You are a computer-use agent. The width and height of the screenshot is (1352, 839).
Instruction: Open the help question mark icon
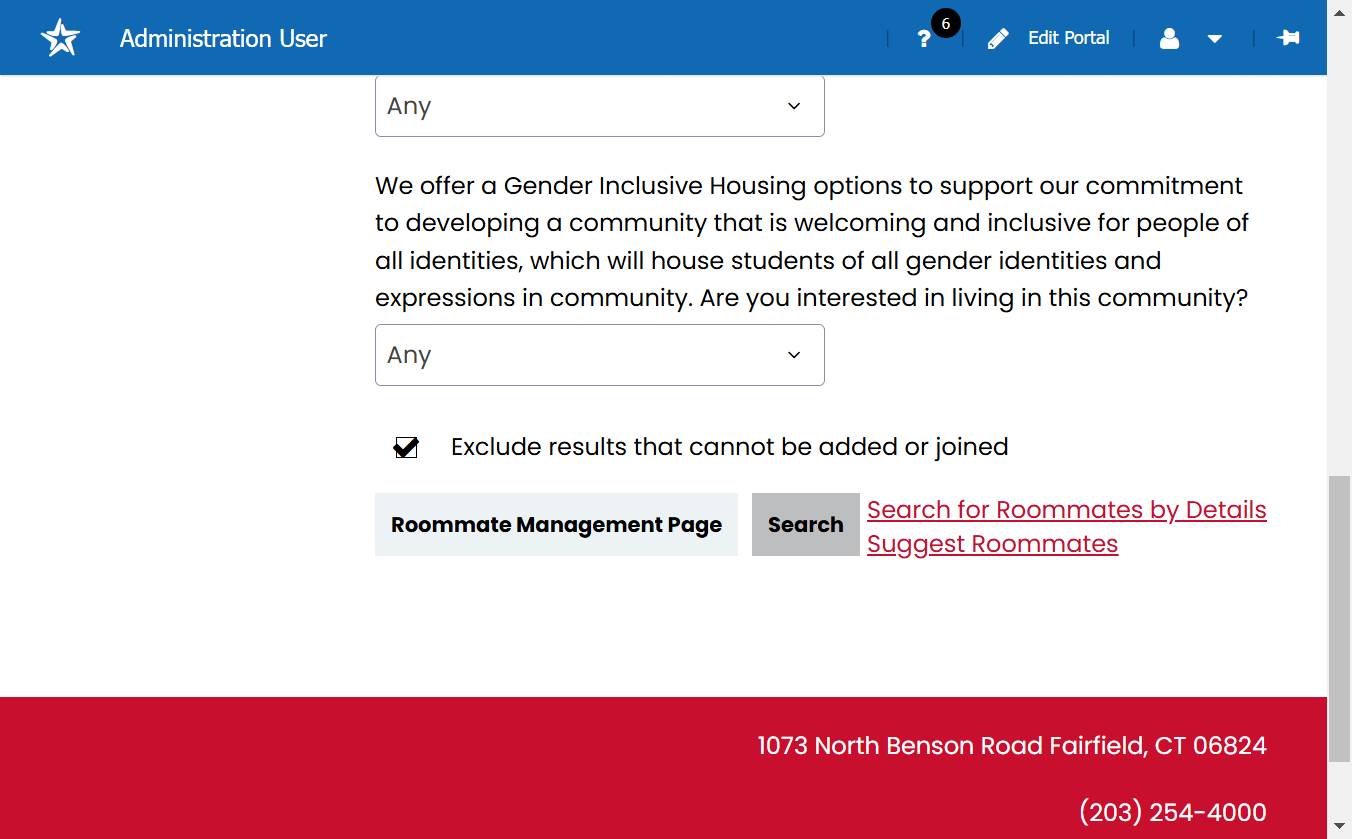click(924, 39)
